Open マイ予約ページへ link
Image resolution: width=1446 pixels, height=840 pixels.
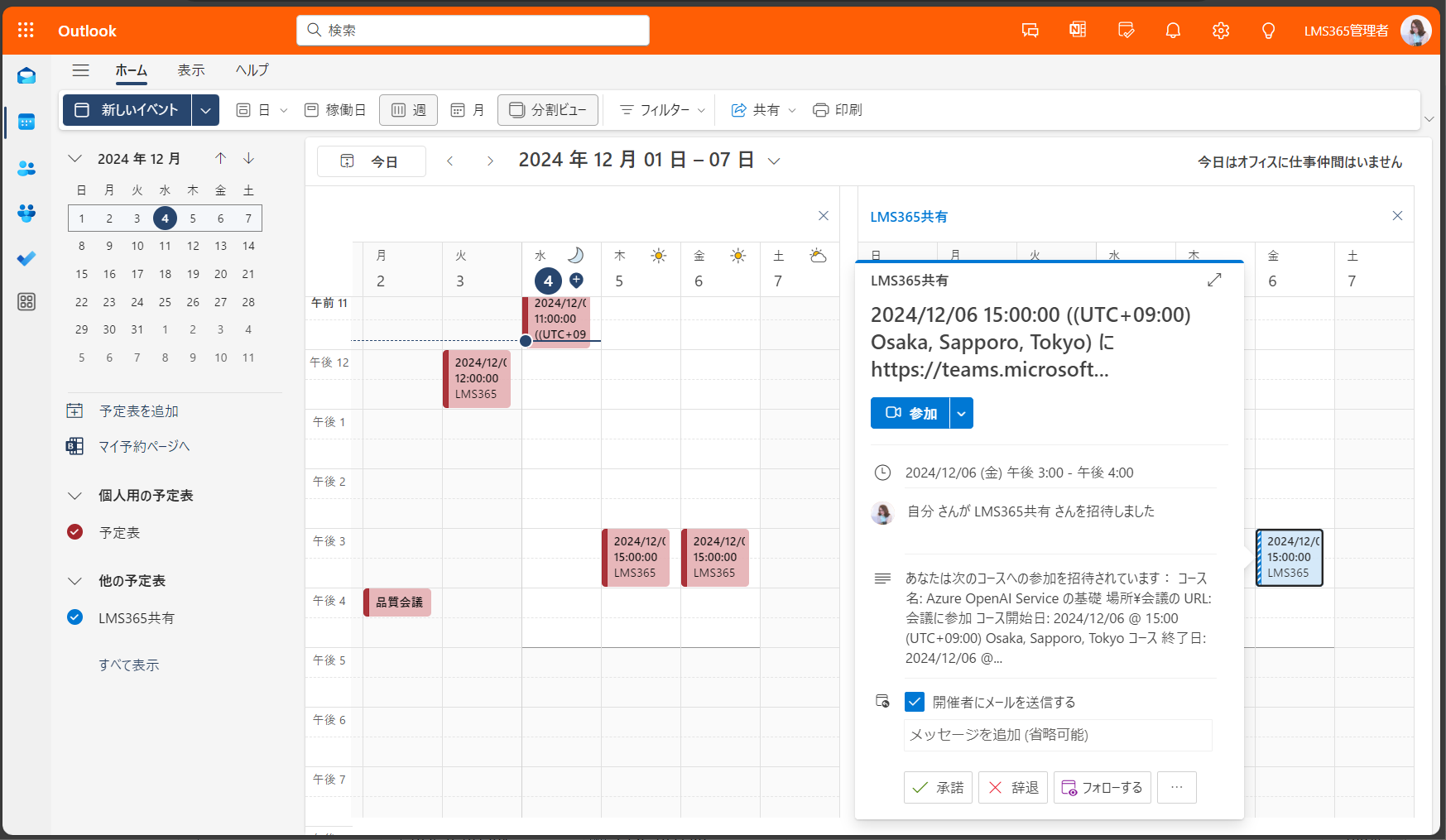[x=145, y=446]
